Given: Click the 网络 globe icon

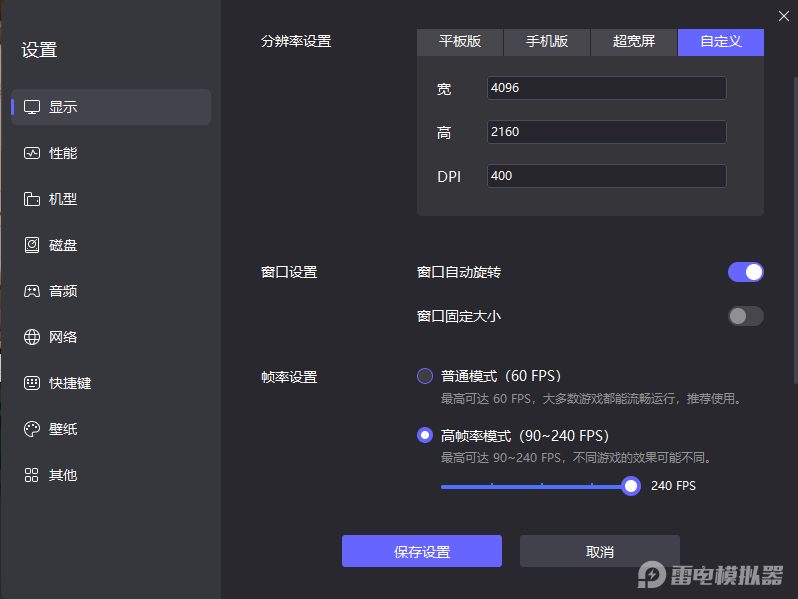Looking at the screenshot, I should pyautogui.click(x=32, y=337).
